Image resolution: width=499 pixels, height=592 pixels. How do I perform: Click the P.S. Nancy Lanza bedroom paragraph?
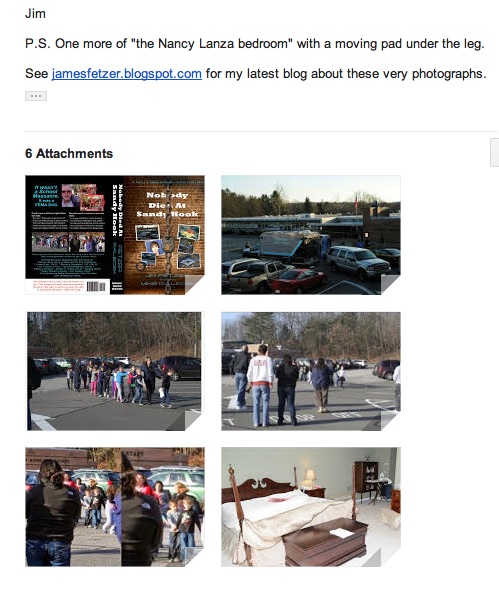[x=255, y=44]
